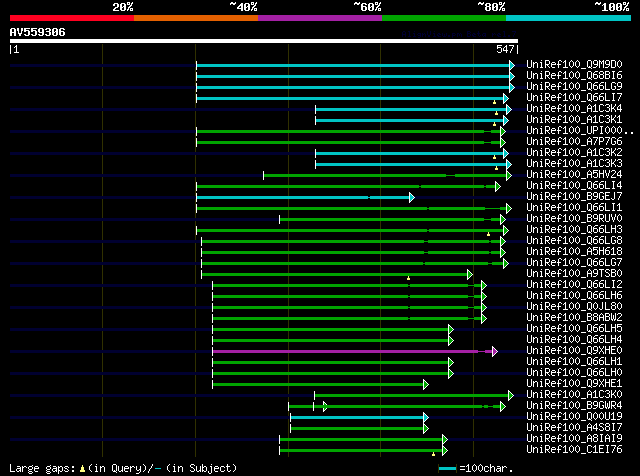This screenshot has width=640, height=476.
Task: Select the orange ~40% identity legend segment
Action: pos(196,18)
